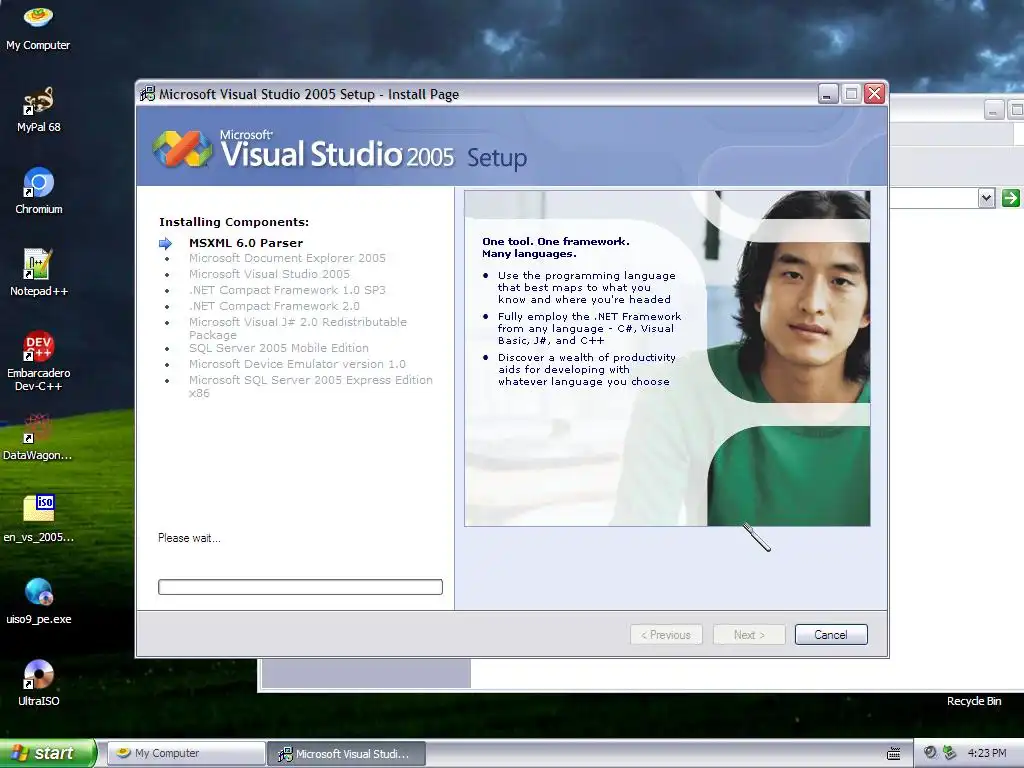Click green Go arrow in background window

pos(1010,197)
